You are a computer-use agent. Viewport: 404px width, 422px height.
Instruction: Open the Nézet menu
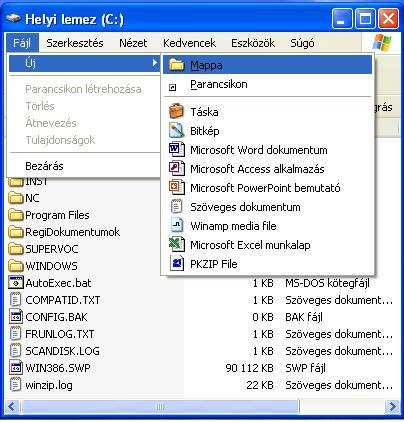133,43
